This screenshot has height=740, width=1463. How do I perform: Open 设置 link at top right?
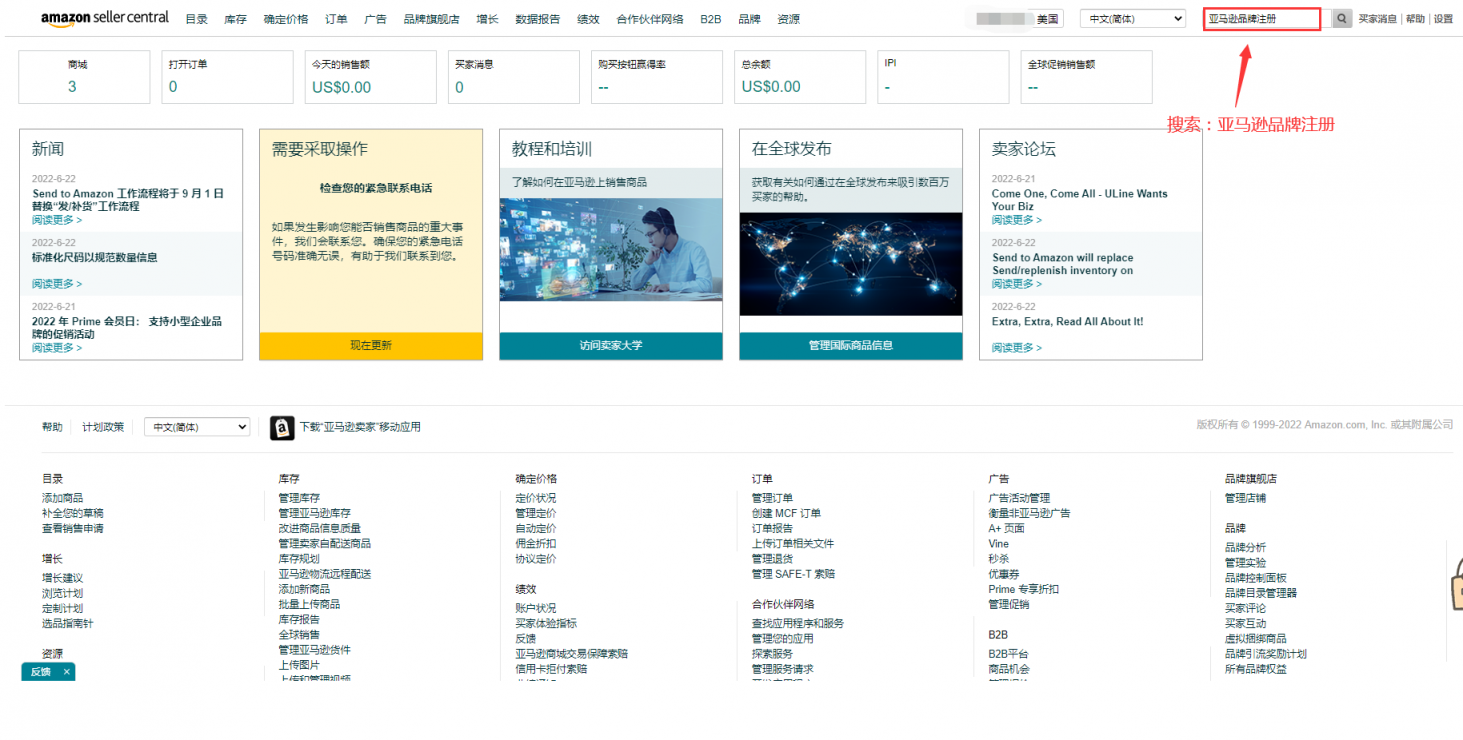1443,19
